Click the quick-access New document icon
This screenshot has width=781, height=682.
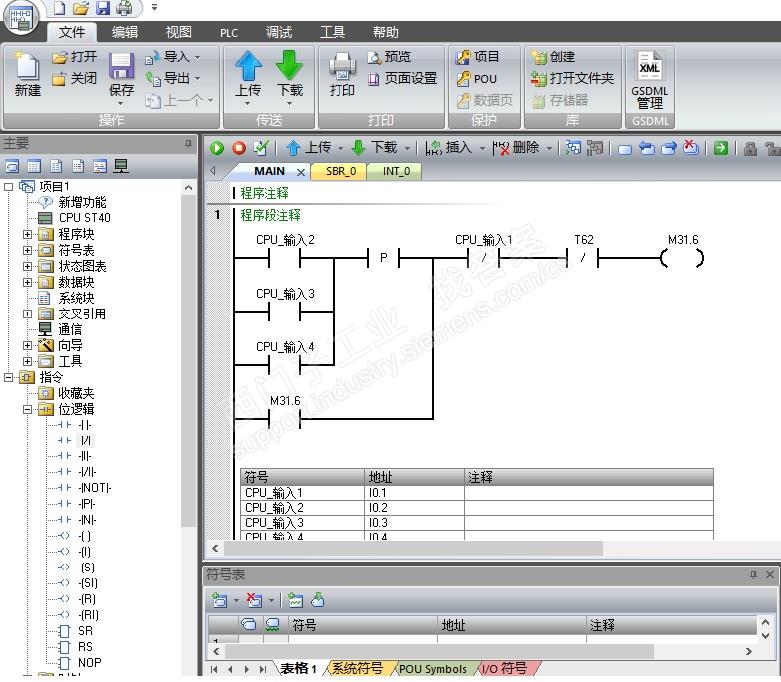pyautogui.click(x=59, y=7)
